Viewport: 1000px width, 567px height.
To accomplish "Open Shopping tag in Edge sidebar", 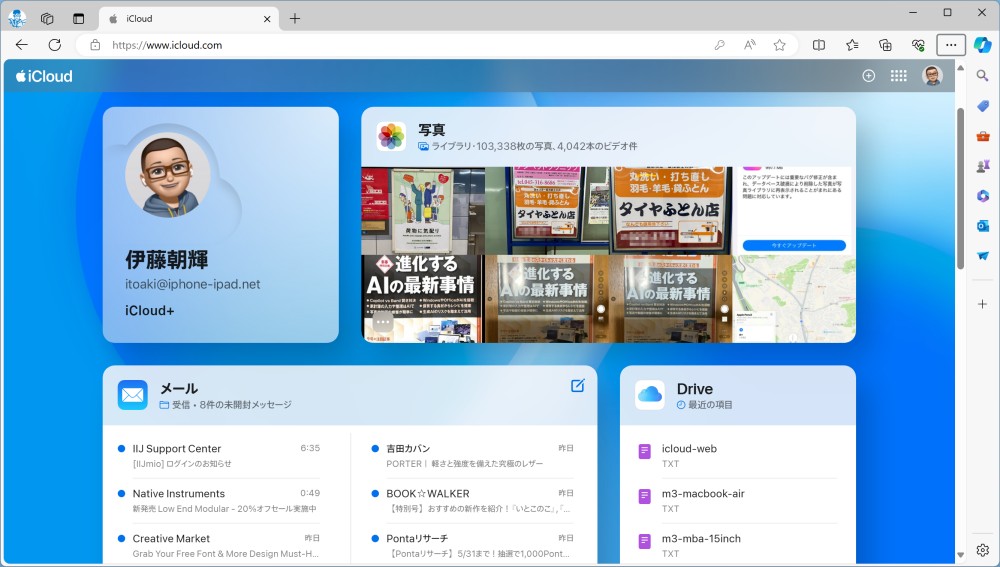I will coord(983,106).
